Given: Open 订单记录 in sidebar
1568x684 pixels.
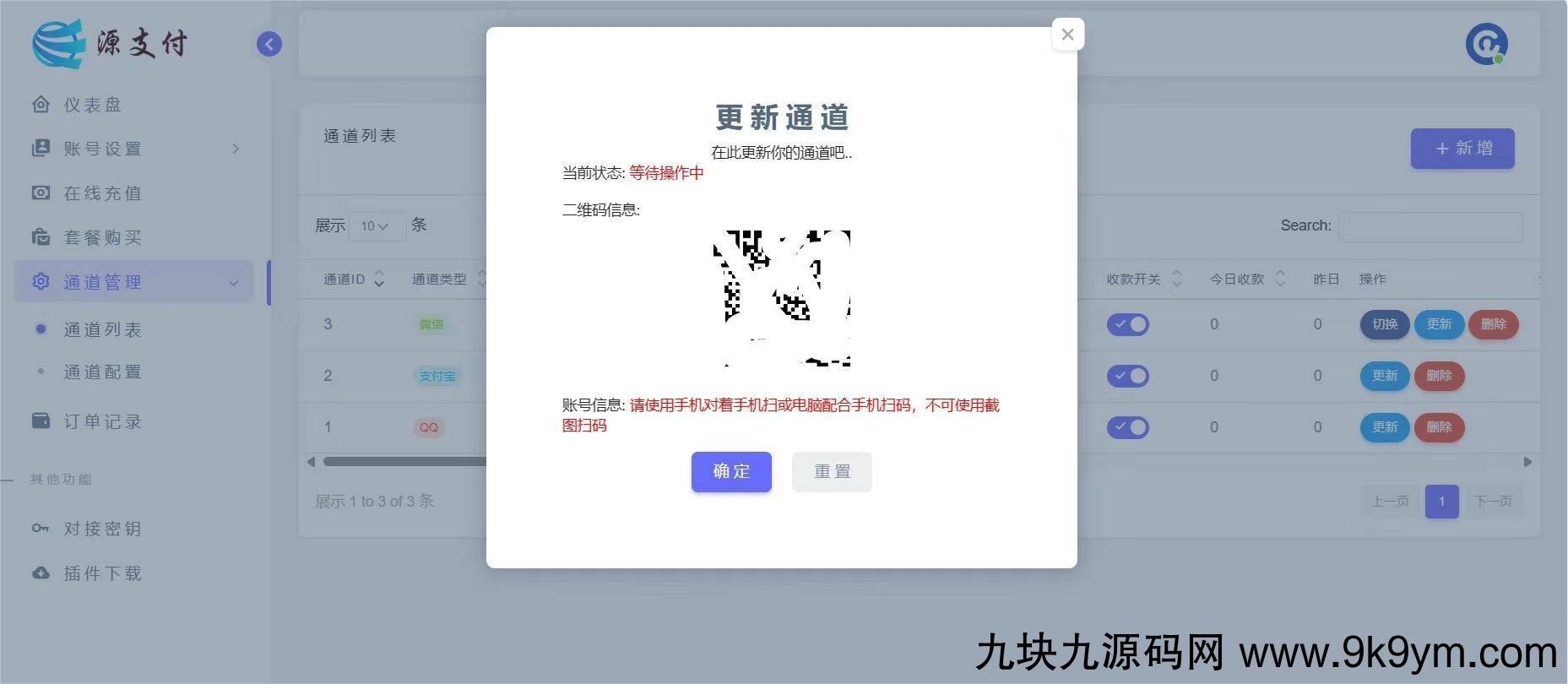Looking at the screenshot, I should point(102,421).
